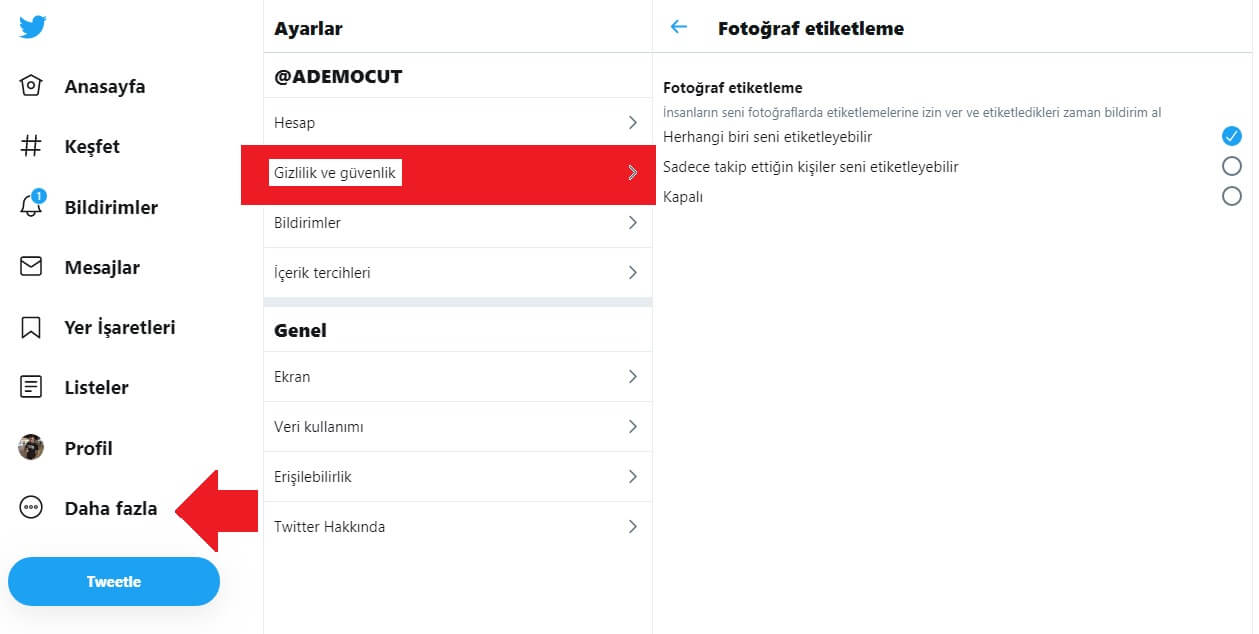Open Mesajlar envelope icon

(32, 267)
